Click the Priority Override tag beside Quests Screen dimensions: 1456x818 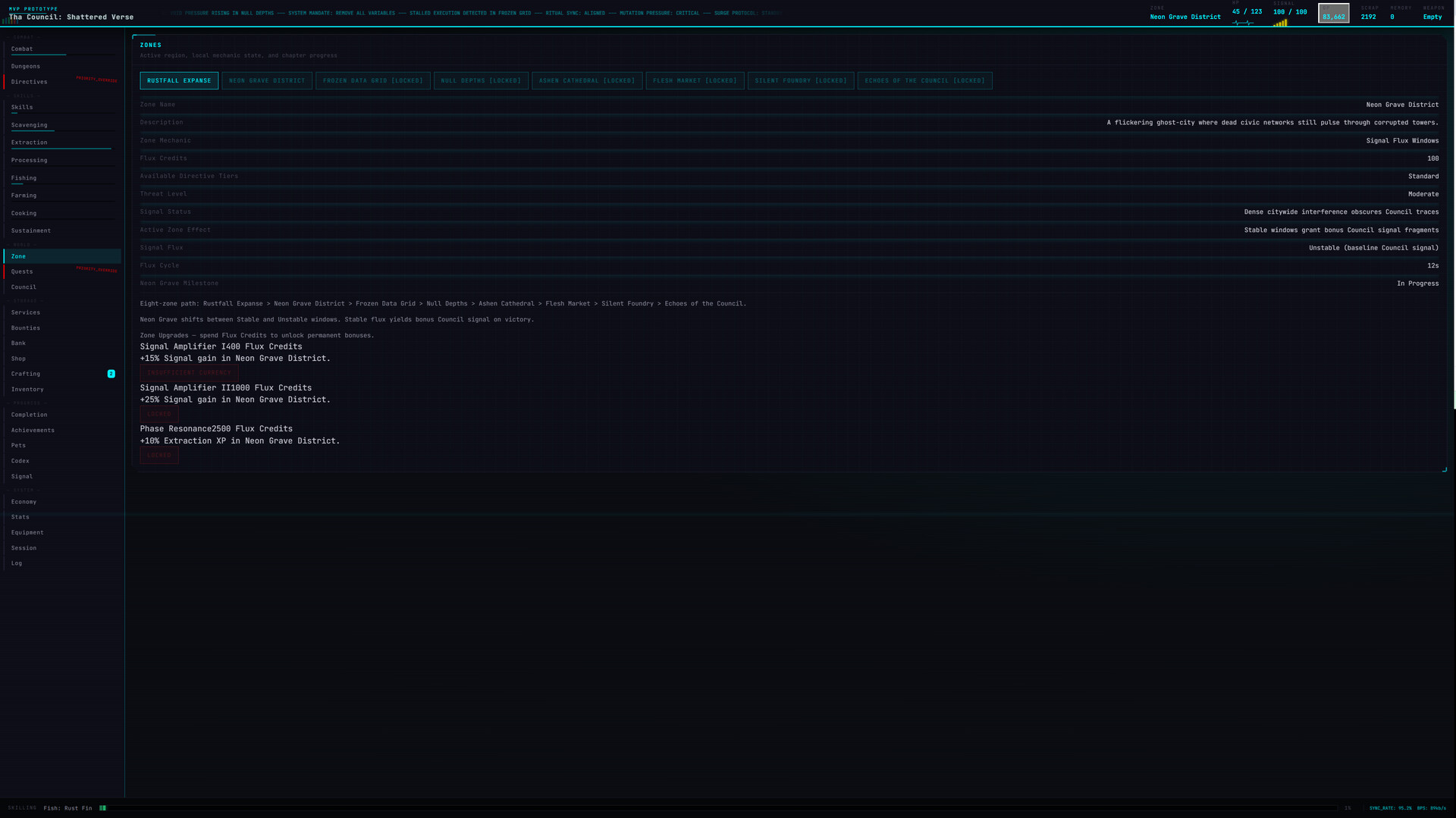pyautogui.click(x=96, y=270)
